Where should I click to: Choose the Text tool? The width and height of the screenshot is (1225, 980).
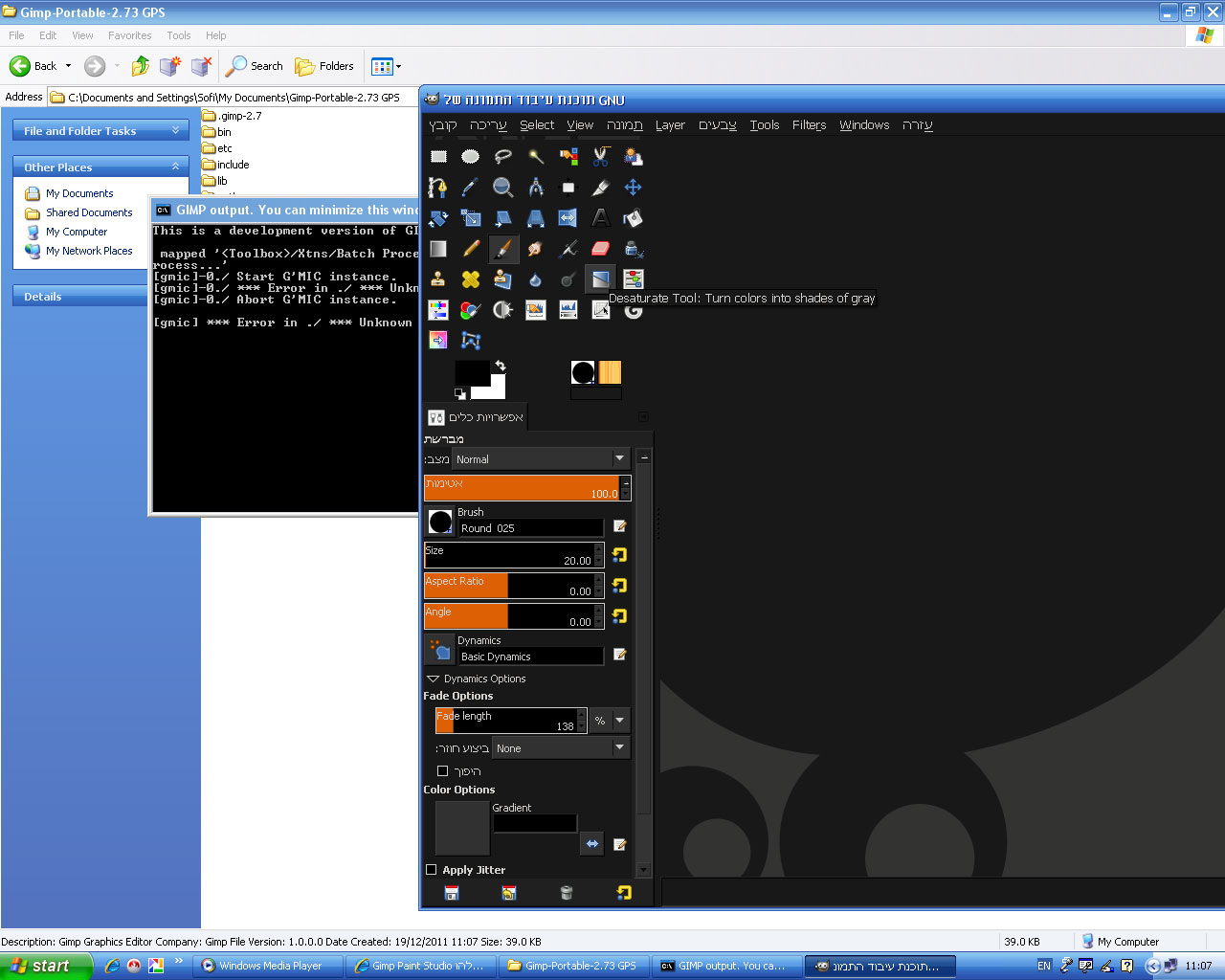click(601, 218)
